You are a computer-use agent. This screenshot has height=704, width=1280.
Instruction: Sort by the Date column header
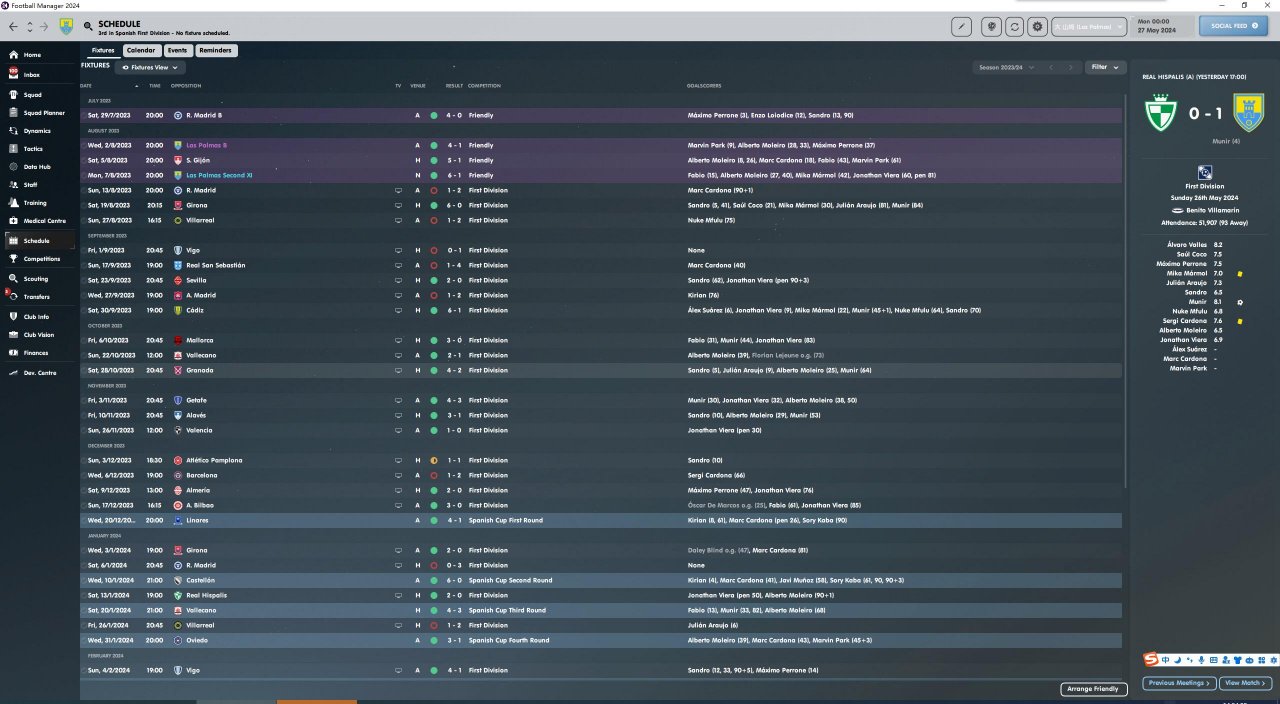(x=86, y=86)
